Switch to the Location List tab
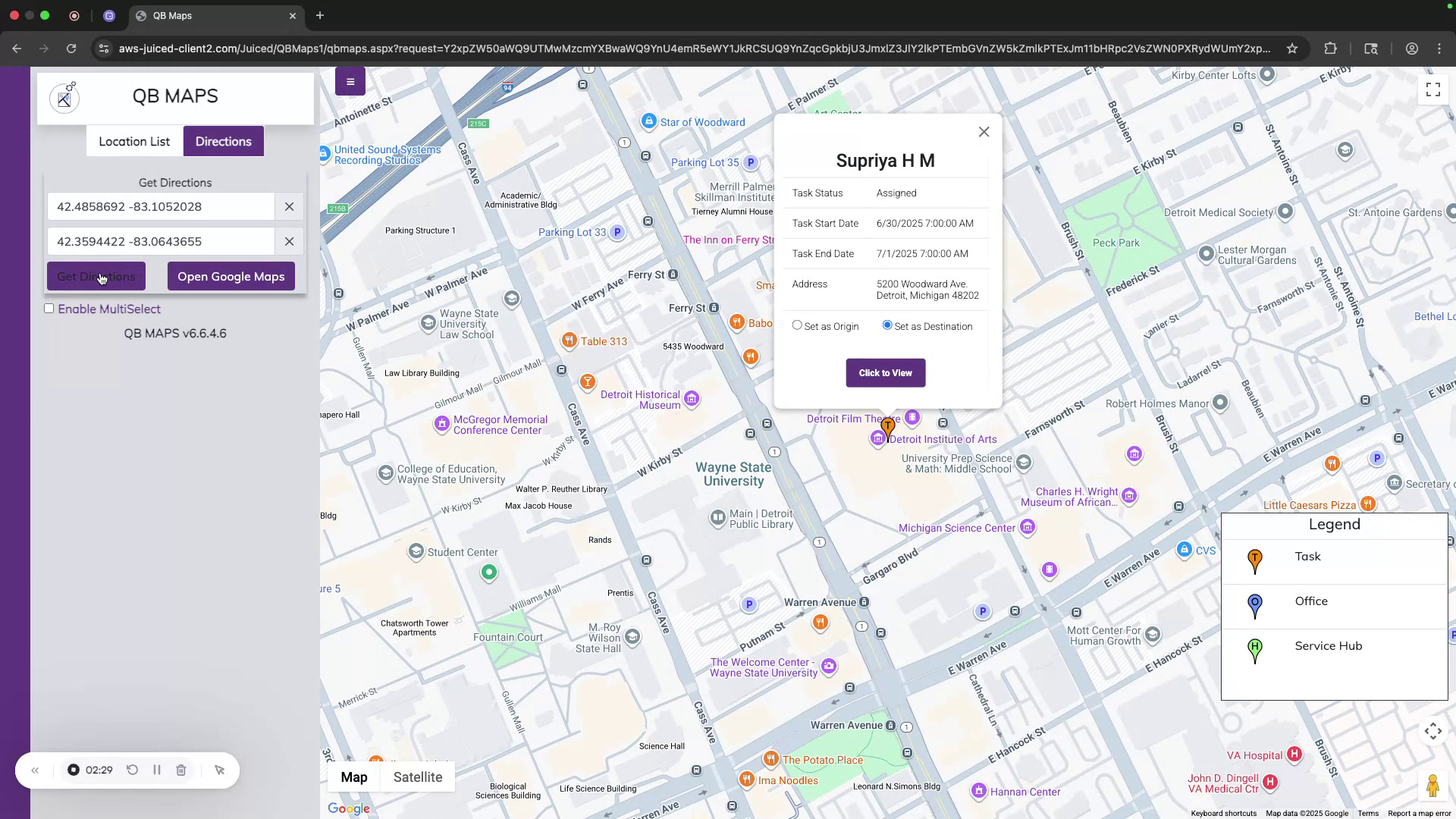The width and height of the screenshot is (1456, 819). pyautogui.click(x=134, y=141)
